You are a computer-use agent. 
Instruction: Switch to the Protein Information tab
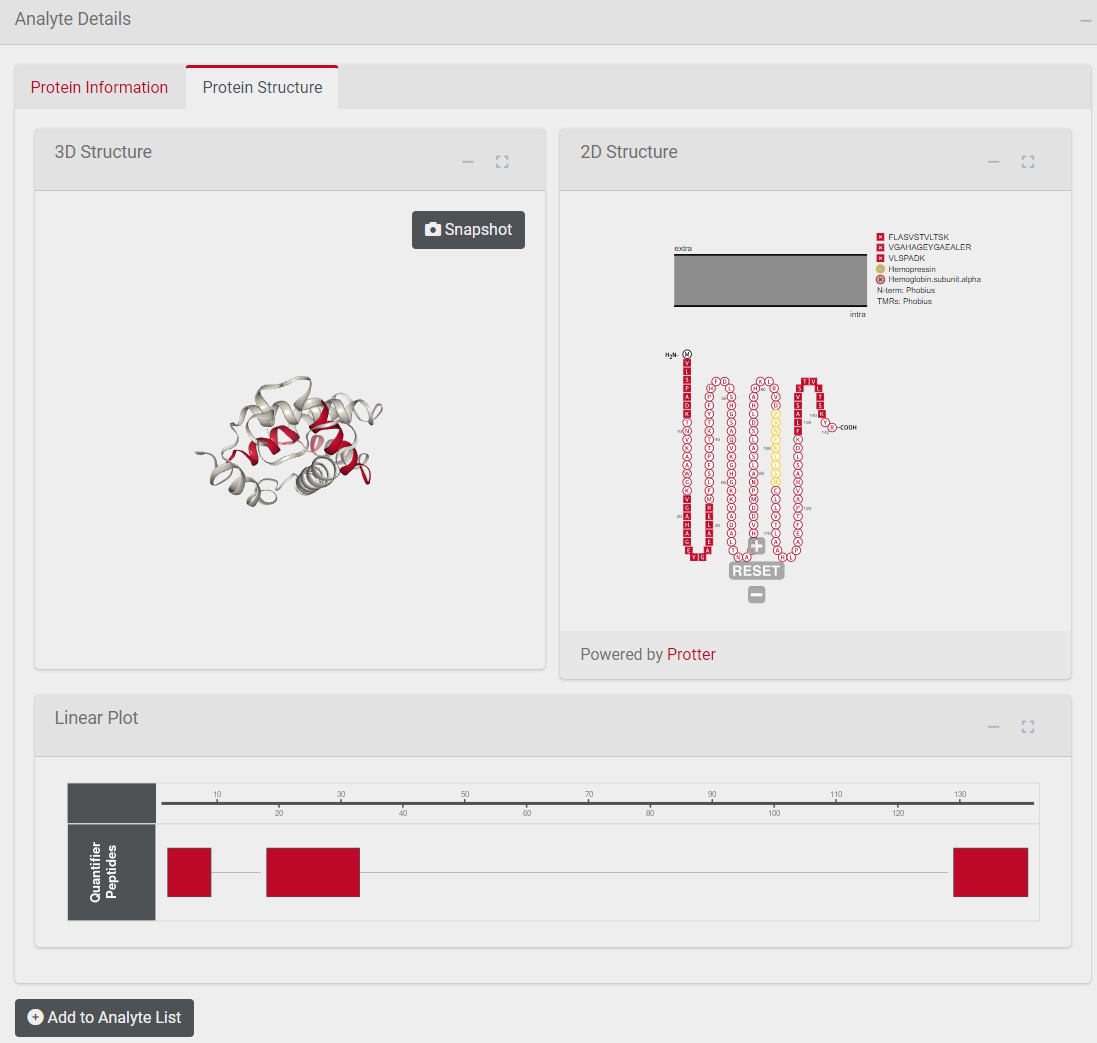(99, 87)
